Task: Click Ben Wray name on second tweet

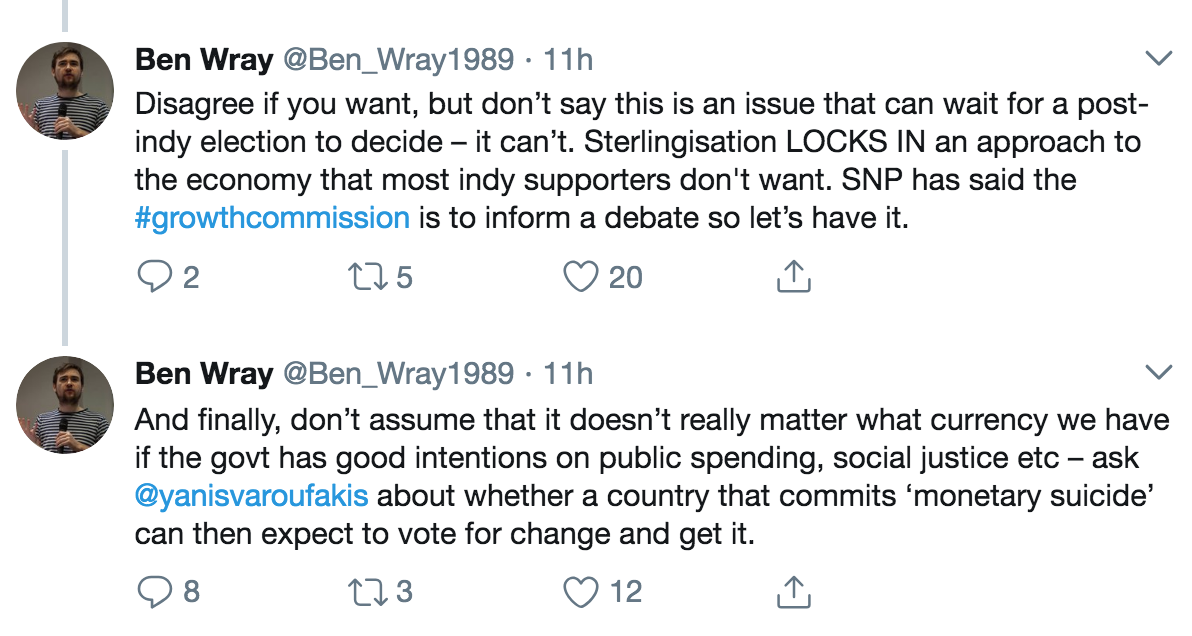Action: click(x=204, y=374)
